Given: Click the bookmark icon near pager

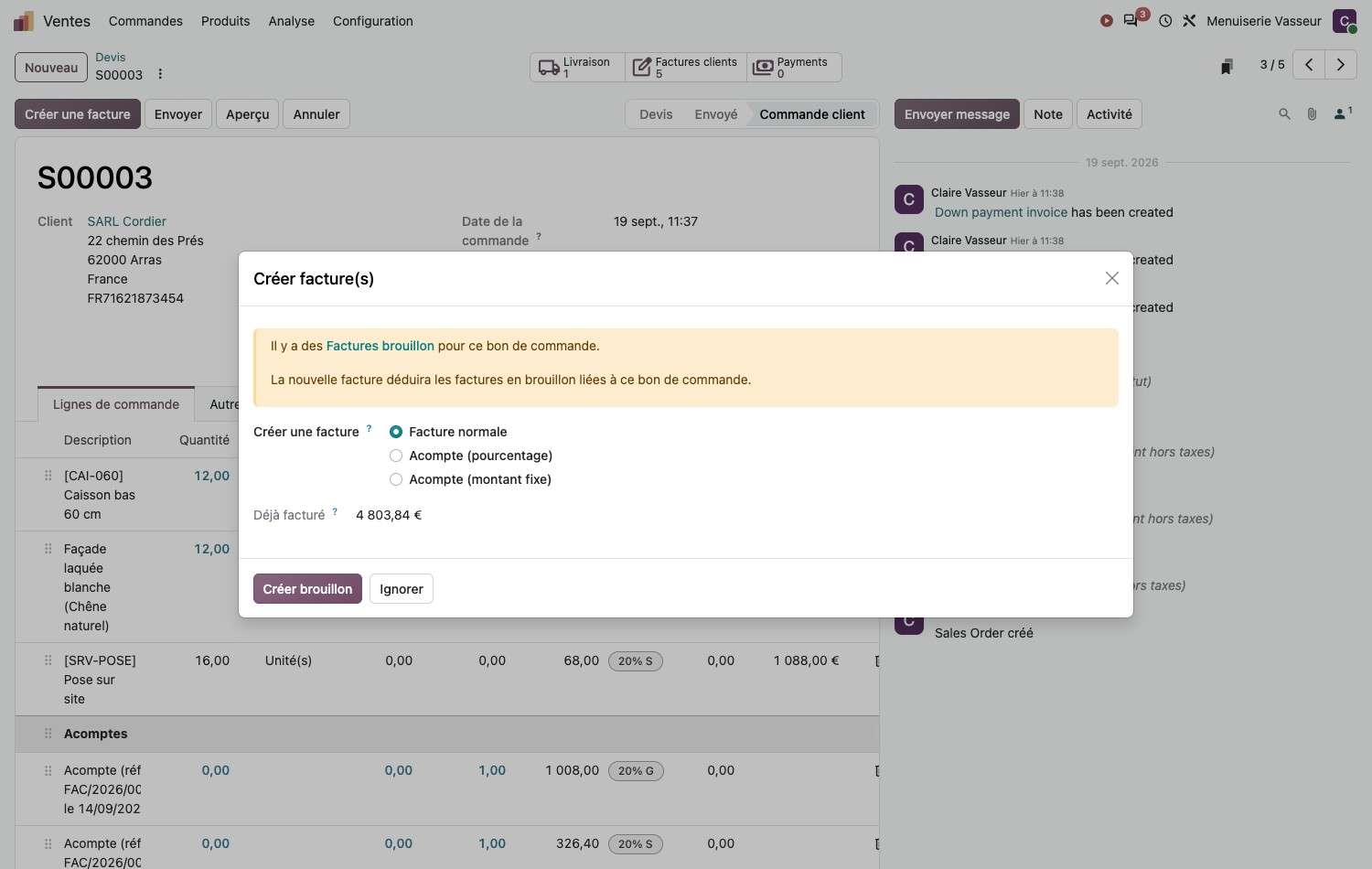Looking at the screenshot, I should point(1227,66).
